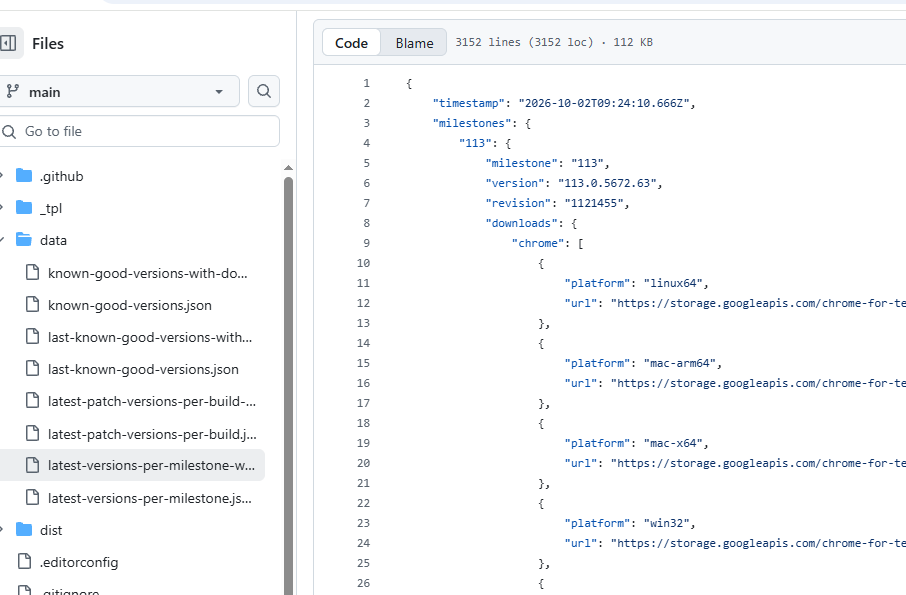Click the file icon beside latest-versions-per-milestone.js...

pyautogui.click(x=32, y=497)
